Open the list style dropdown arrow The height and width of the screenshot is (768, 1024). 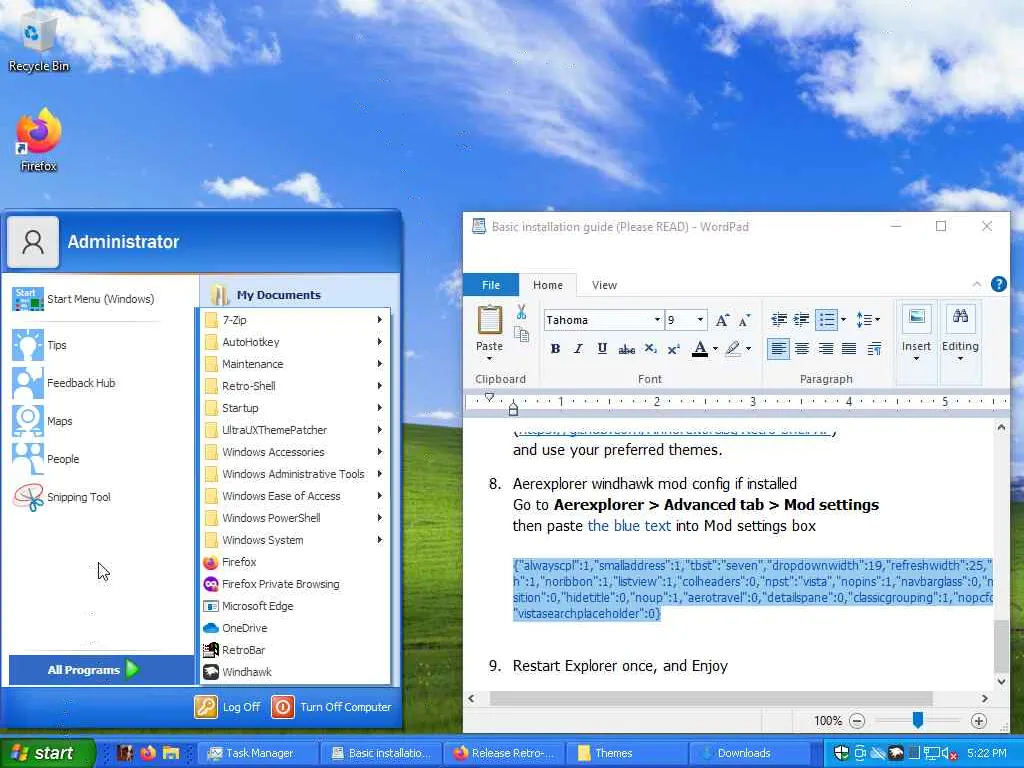click(x=843, y=319)
